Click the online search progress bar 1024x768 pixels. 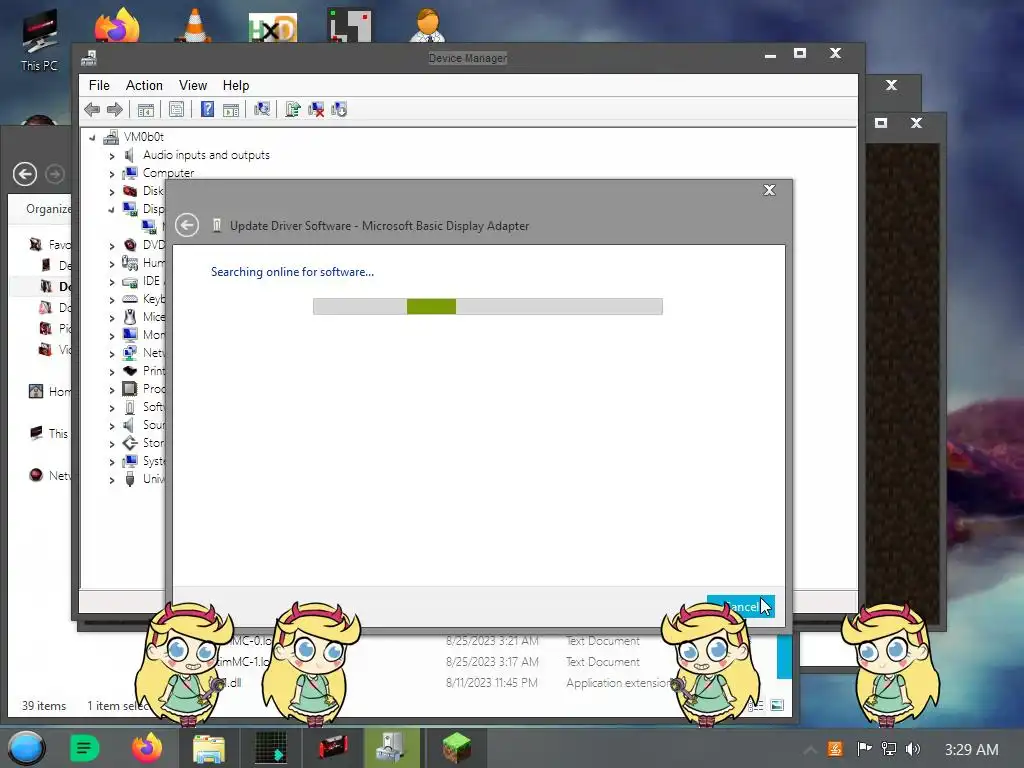(488, 306)
